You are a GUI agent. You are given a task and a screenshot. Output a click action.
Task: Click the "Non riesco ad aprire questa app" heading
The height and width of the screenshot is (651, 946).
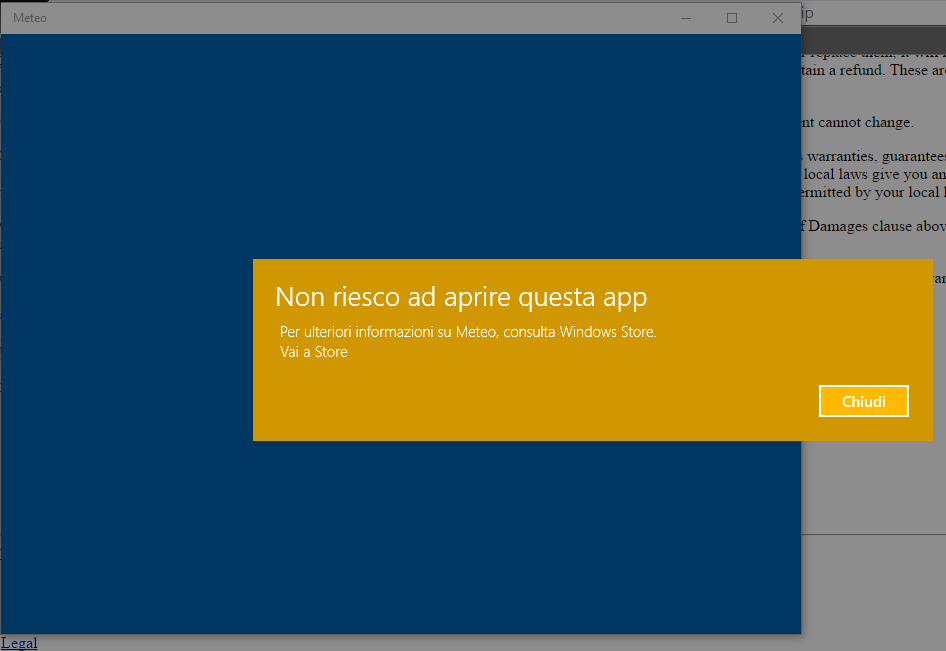[461, 297]
